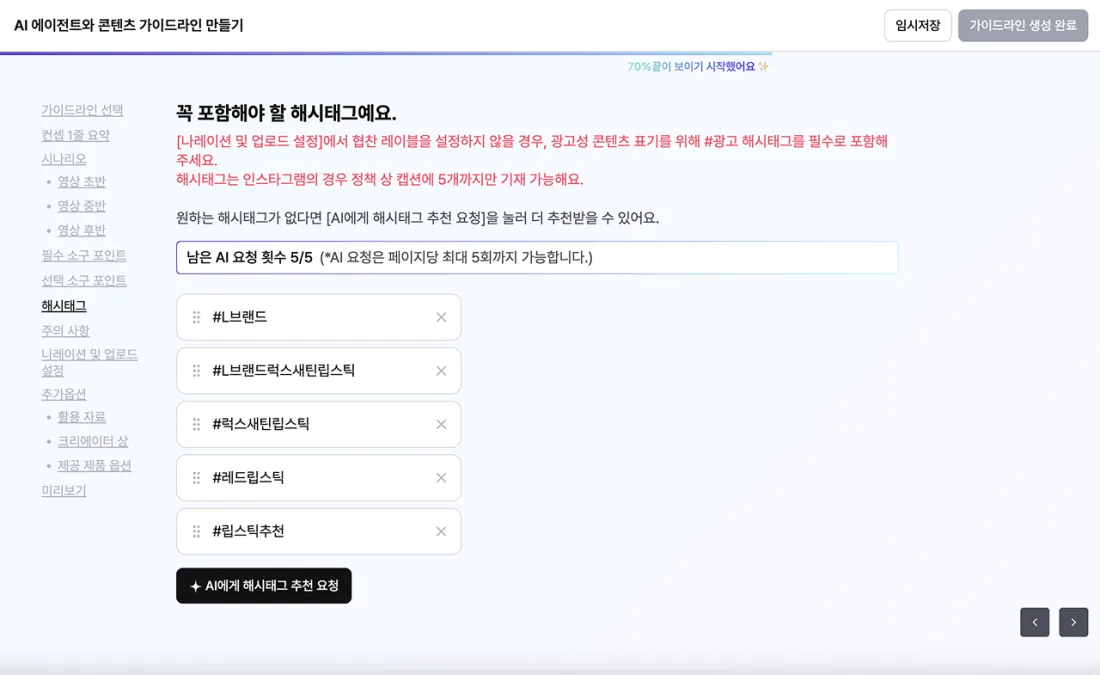Remove the #L브랜드럭스새틴립스틱 hashtag
This screenshot has width=1100, height=675.
click(441, 370)
